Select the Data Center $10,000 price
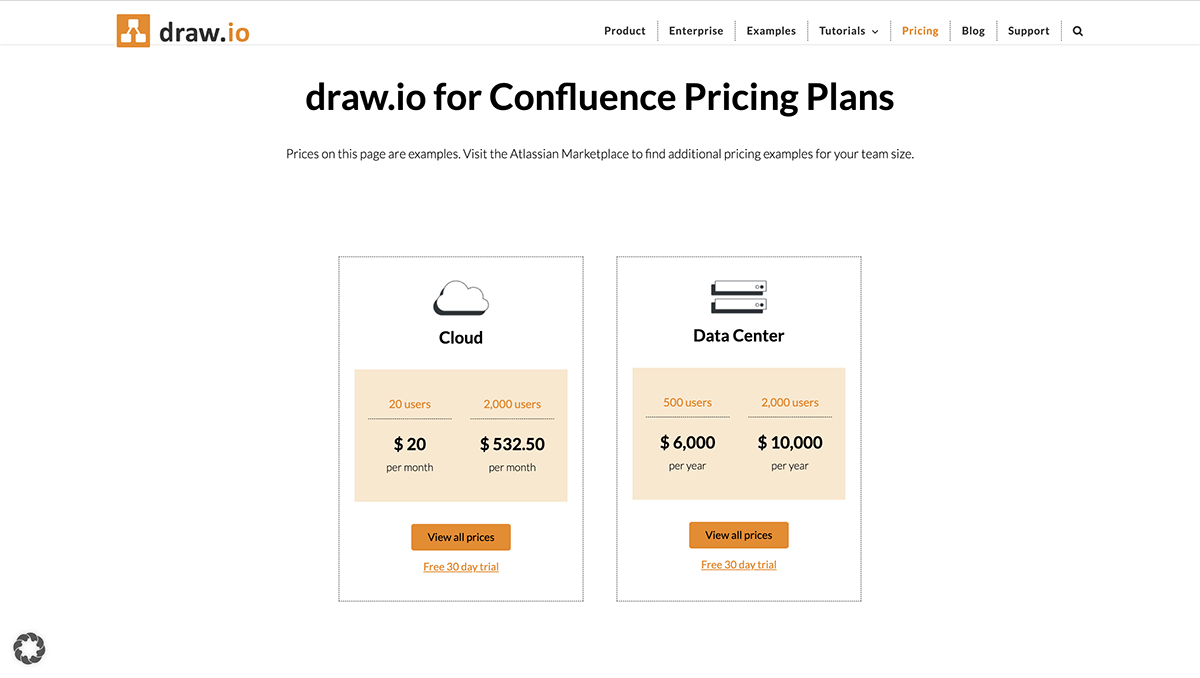The height and width of the screenshot is (678, 1200). [790, 442]
